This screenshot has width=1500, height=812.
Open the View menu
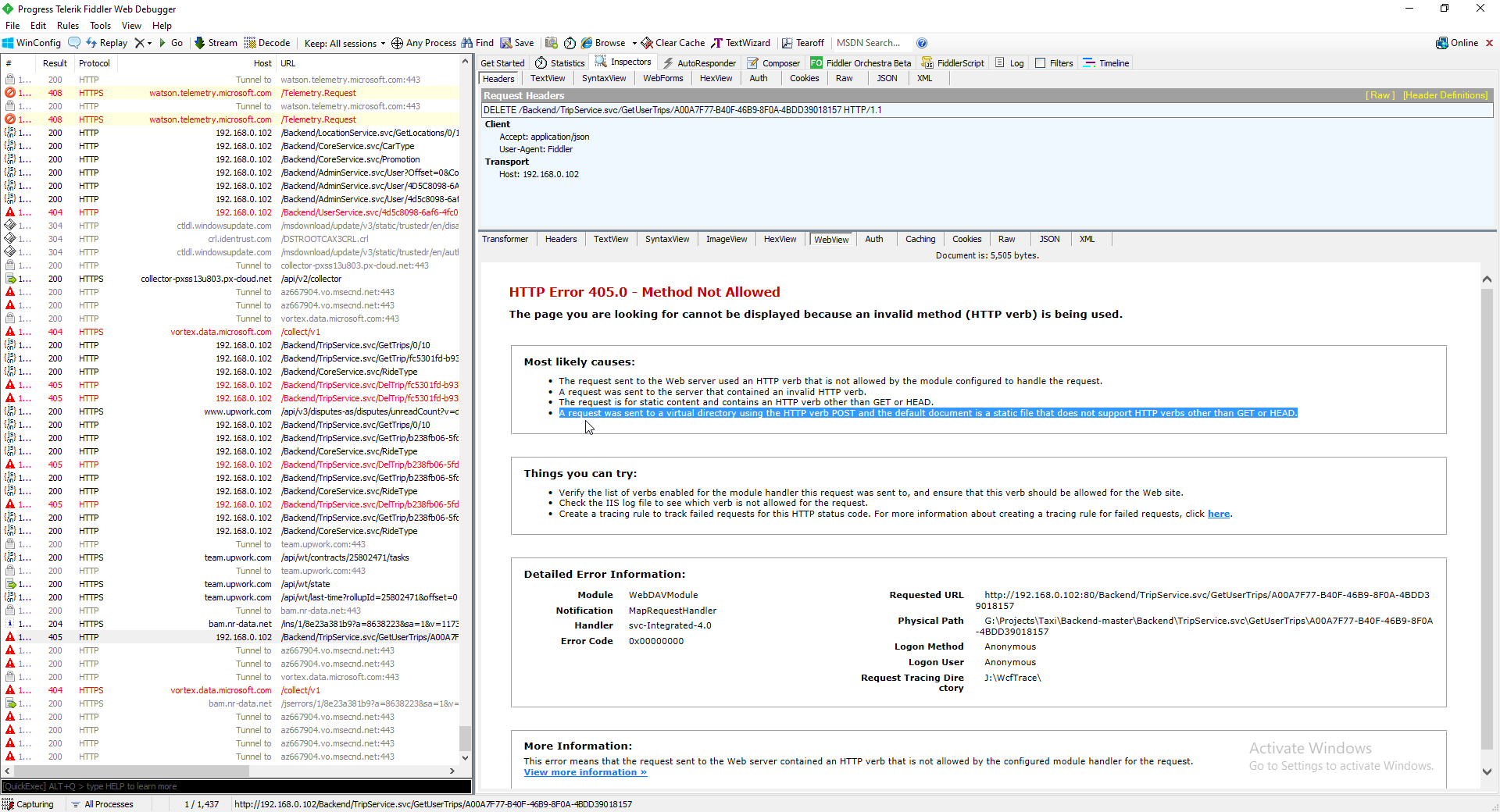[131, 26]
